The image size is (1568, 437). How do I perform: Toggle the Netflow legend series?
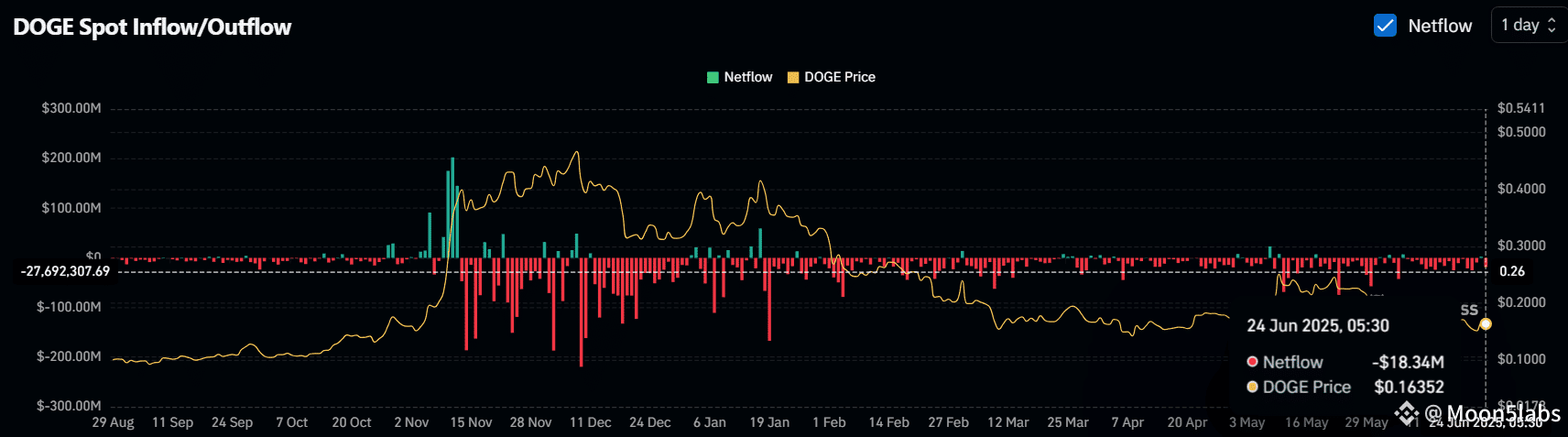pyautogui.click(x=740, y=77)
